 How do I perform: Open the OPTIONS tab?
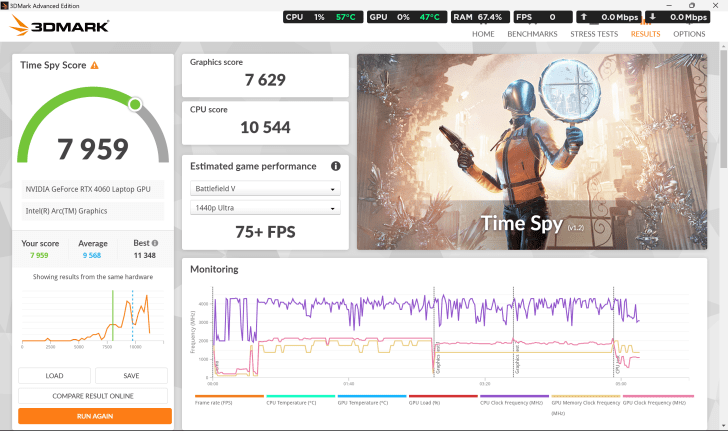689,34
